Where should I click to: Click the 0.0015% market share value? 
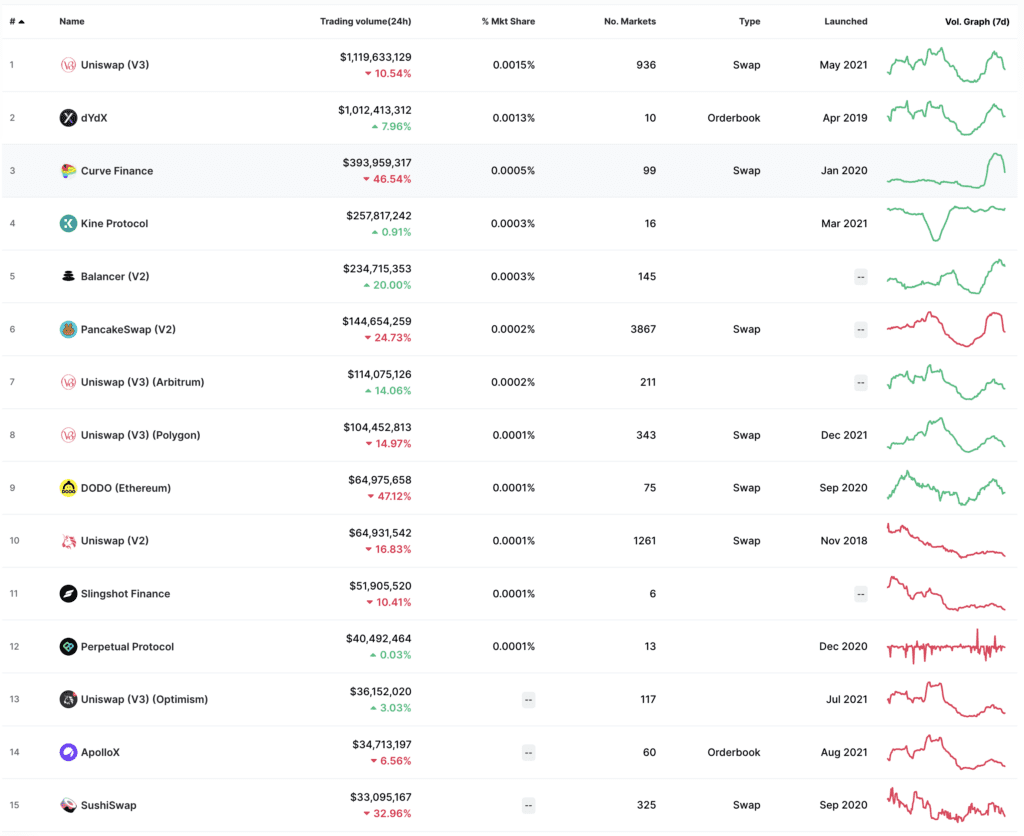point(514,65)
